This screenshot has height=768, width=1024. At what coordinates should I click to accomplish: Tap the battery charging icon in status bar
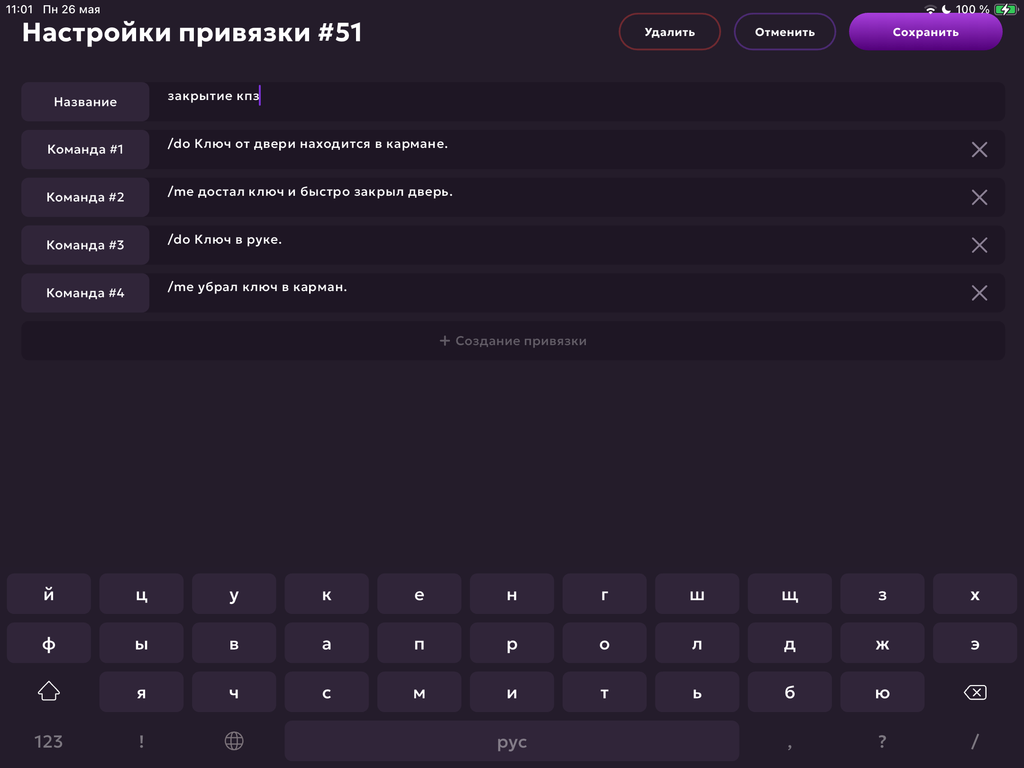(x=1005, y=9)
